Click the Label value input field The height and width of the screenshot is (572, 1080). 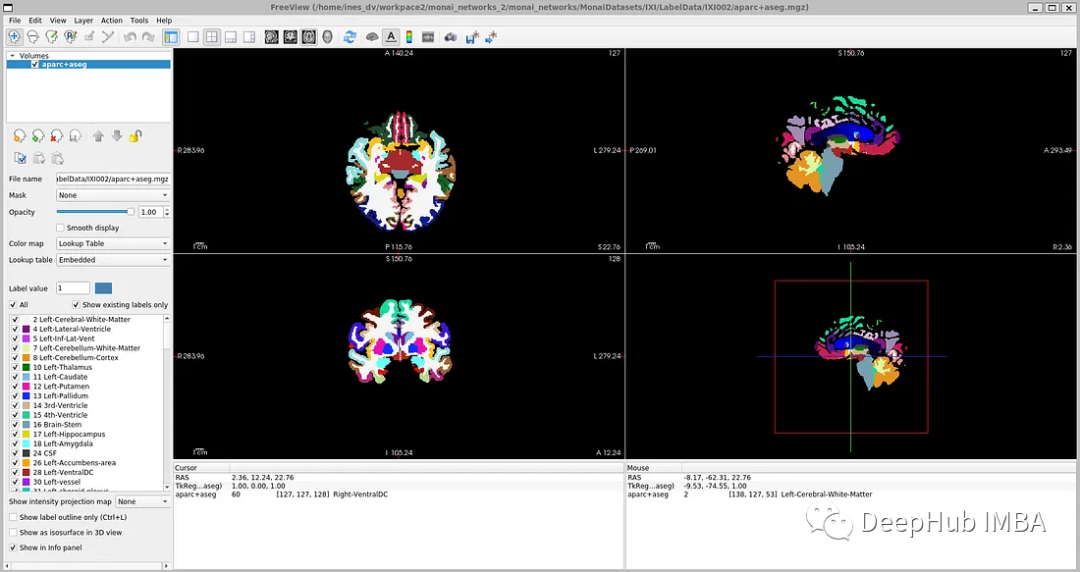(73, 288)
